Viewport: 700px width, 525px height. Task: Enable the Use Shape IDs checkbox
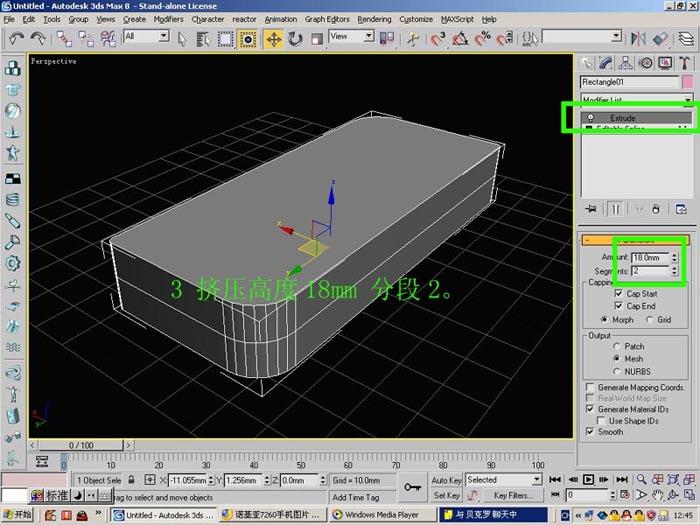pyautogui.click(x=601, y=421)
